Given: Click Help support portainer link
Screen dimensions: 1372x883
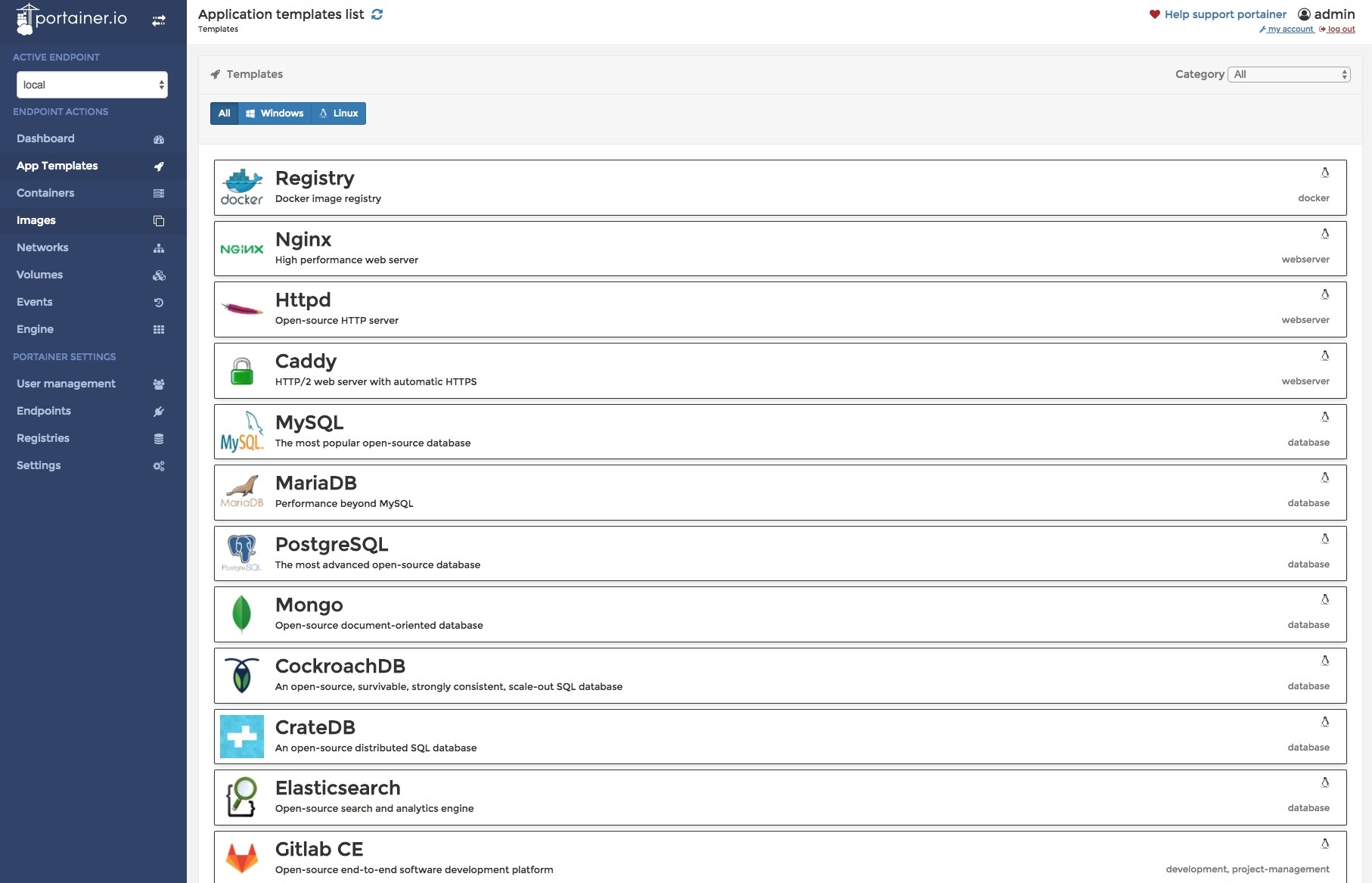Looking at the screenshot, I should [1225, 14].
